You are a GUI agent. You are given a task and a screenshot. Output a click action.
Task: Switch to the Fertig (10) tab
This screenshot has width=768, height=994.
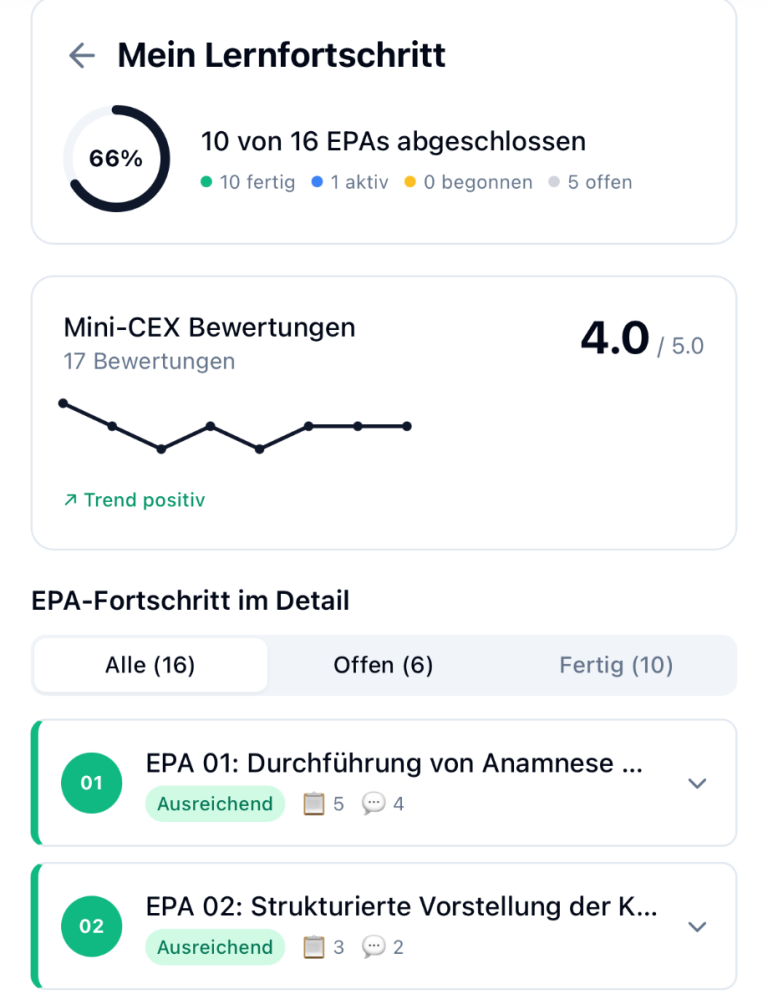[616, 665]
